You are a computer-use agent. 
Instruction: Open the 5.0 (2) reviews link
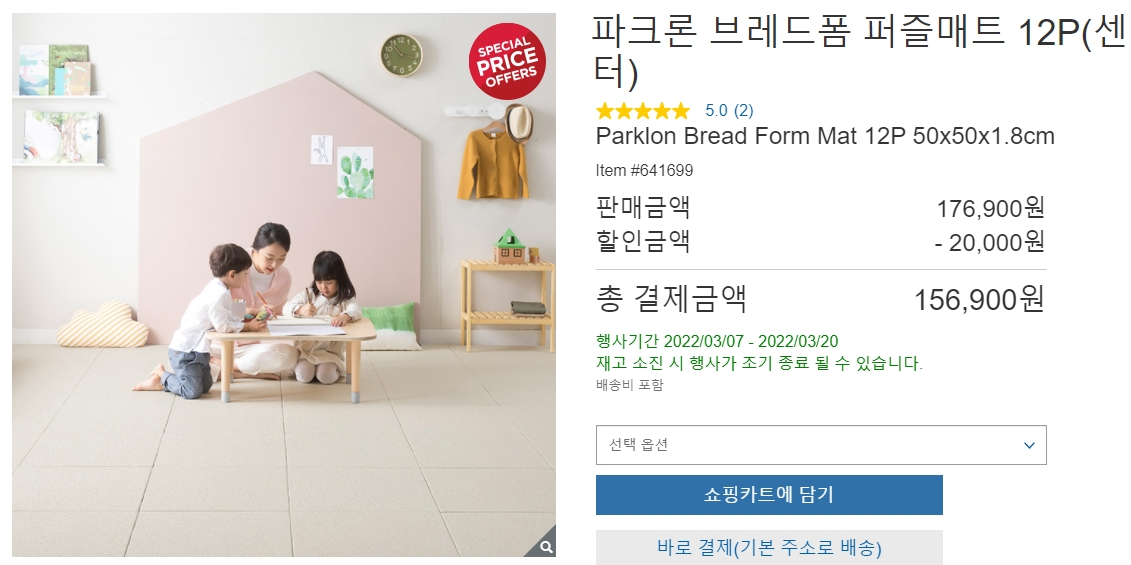[729, 110]
